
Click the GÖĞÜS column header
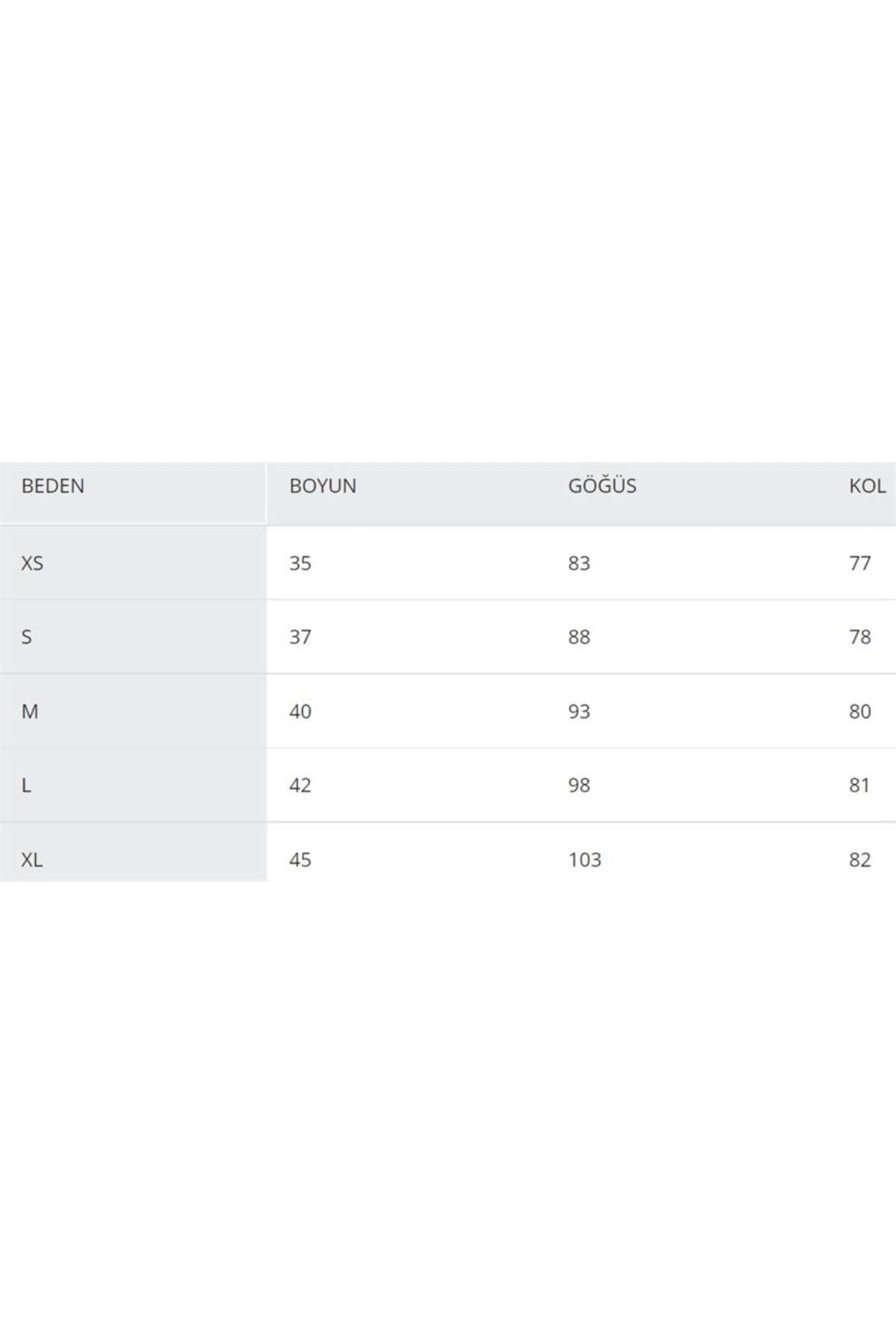pos(602,486)
